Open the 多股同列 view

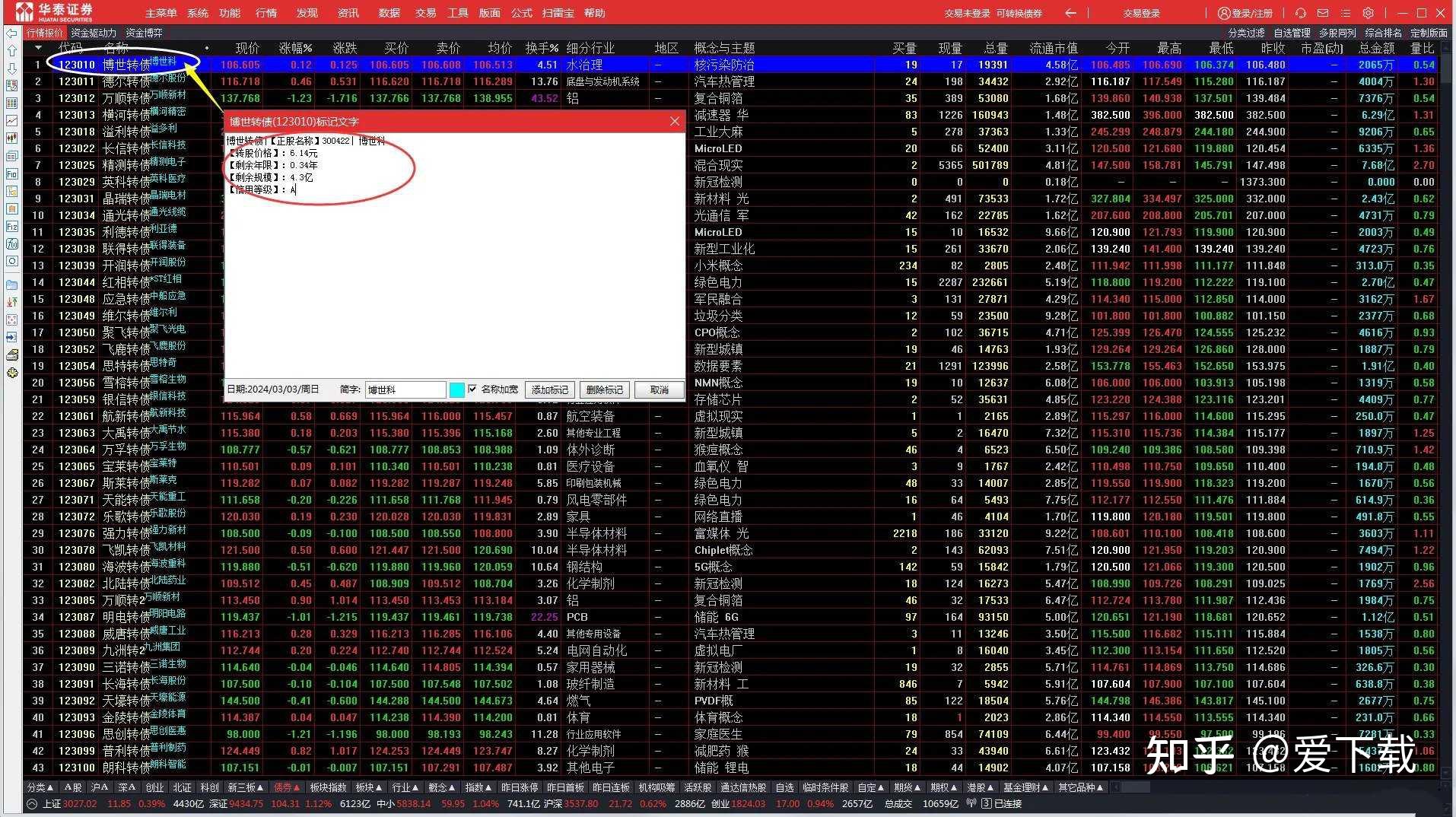[x=1338, y=33]
